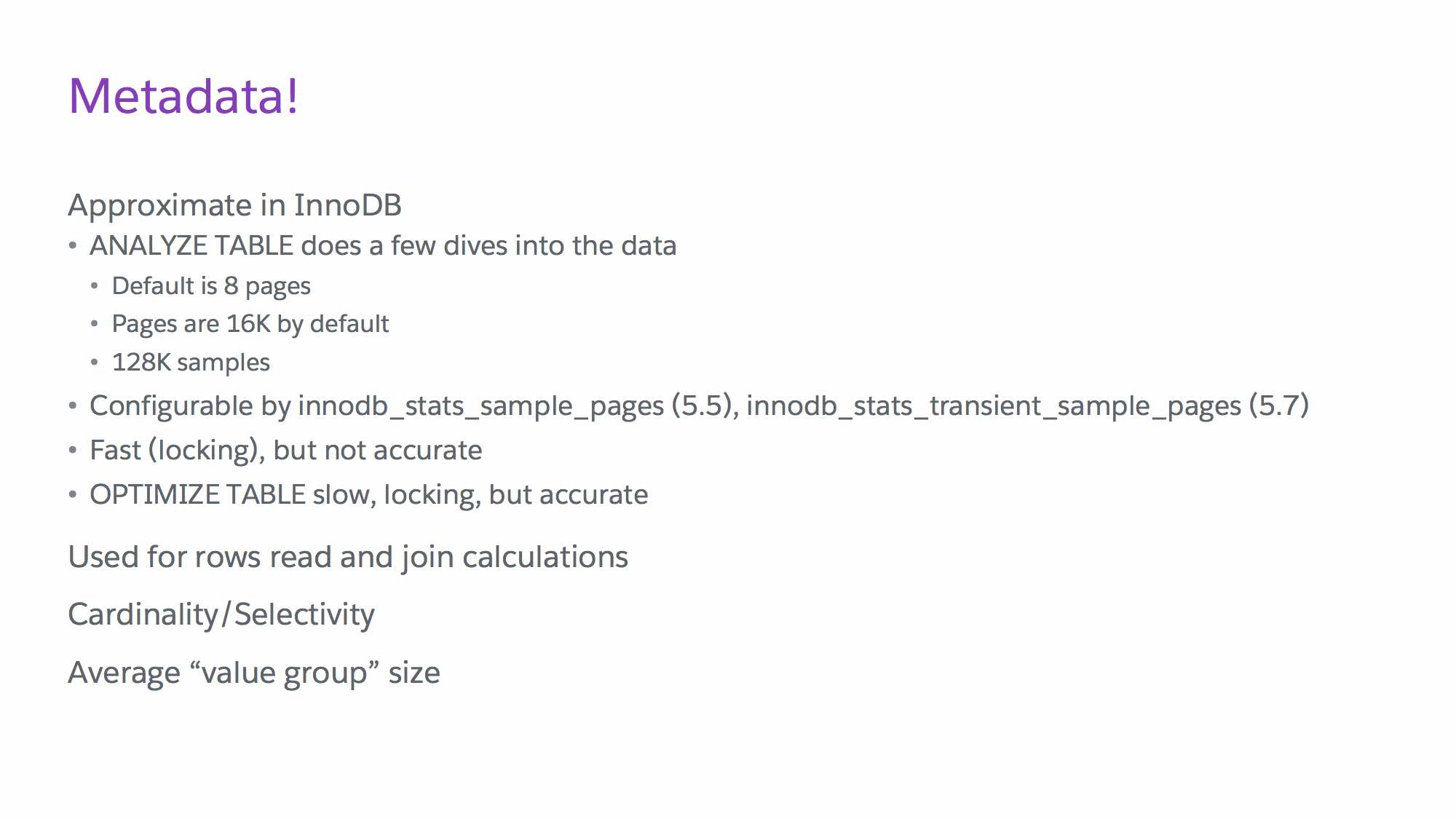Click the bullet dot before ANALYZE TABLE
Screen dimensions: 1456x819
click(73, 246)
